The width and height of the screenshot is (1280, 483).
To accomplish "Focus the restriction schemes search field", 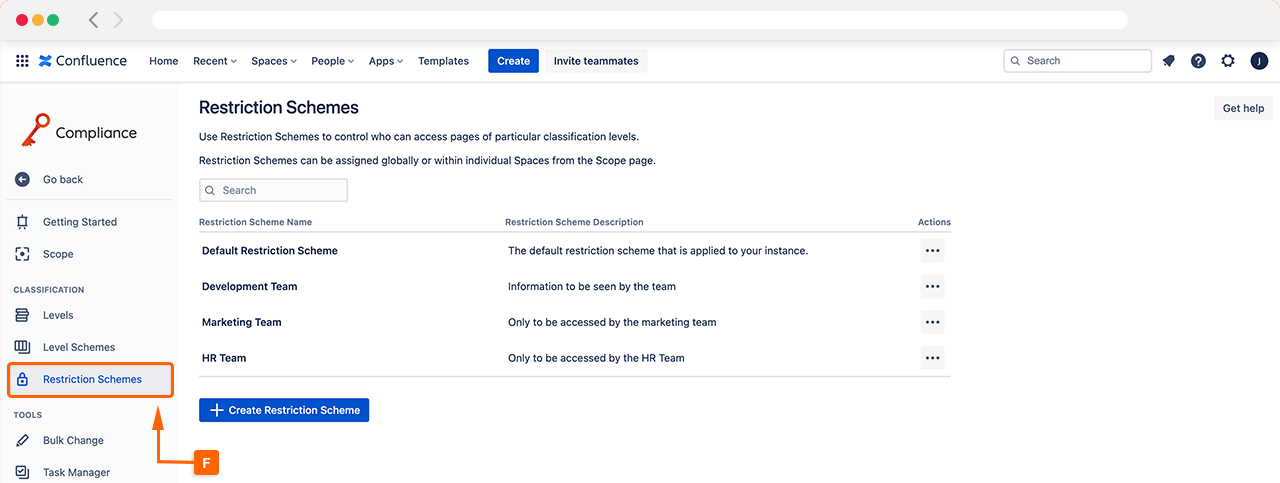I will 280,190.
